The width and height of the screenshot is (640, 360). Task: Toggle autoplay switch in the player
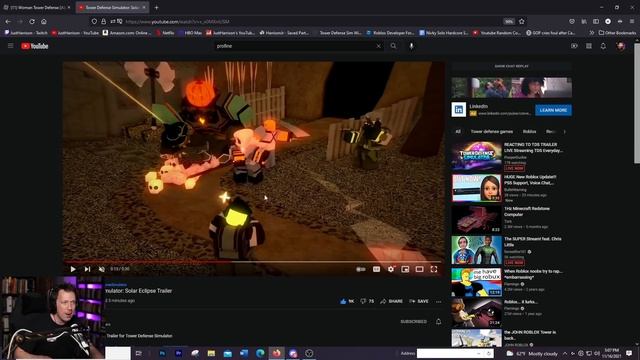361,269
